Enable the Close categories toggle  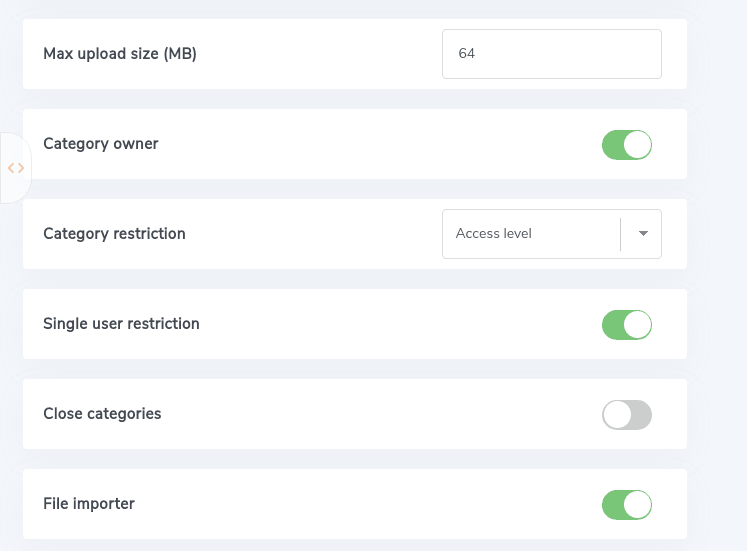(627, 414)
